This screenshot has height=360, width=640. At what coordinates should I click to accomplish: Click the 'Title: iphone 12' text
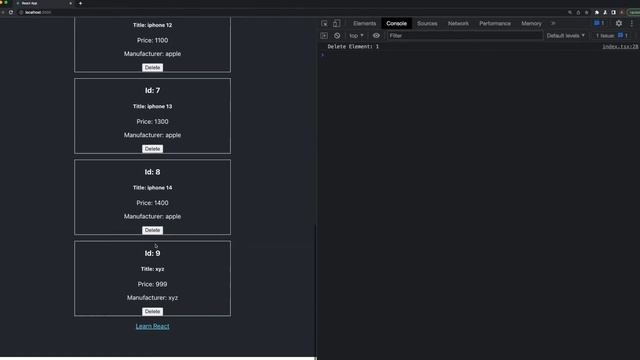[x=152, y=25]
